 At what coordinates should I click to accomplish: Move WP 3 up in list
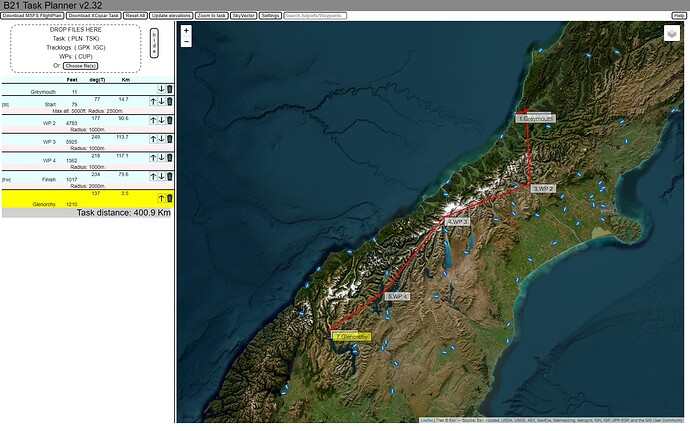pyautogui.click(x=153, y=139)
